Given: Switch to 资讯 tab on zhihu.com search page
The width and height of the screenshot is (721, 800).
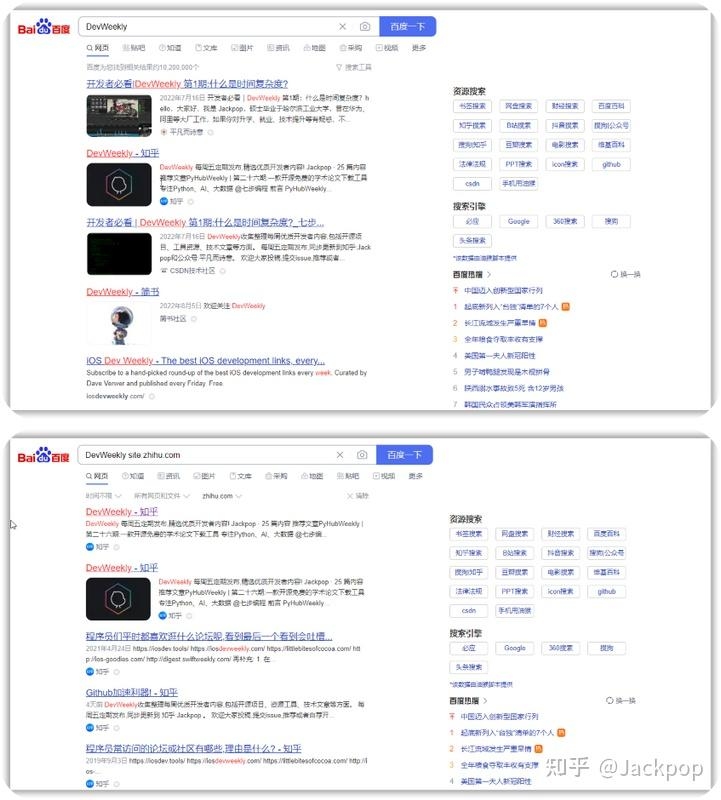Looking at the screenshot, I should click(169, 476).
